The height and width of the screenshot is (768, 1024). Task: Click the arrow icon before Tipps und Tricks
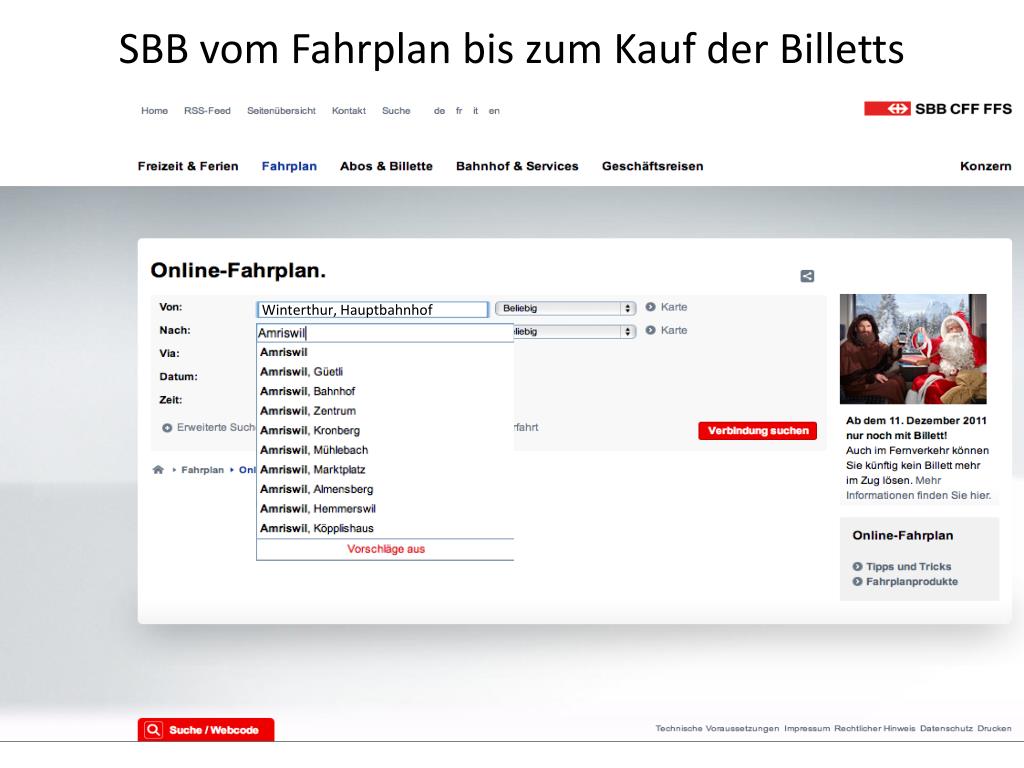coord(857,566)
